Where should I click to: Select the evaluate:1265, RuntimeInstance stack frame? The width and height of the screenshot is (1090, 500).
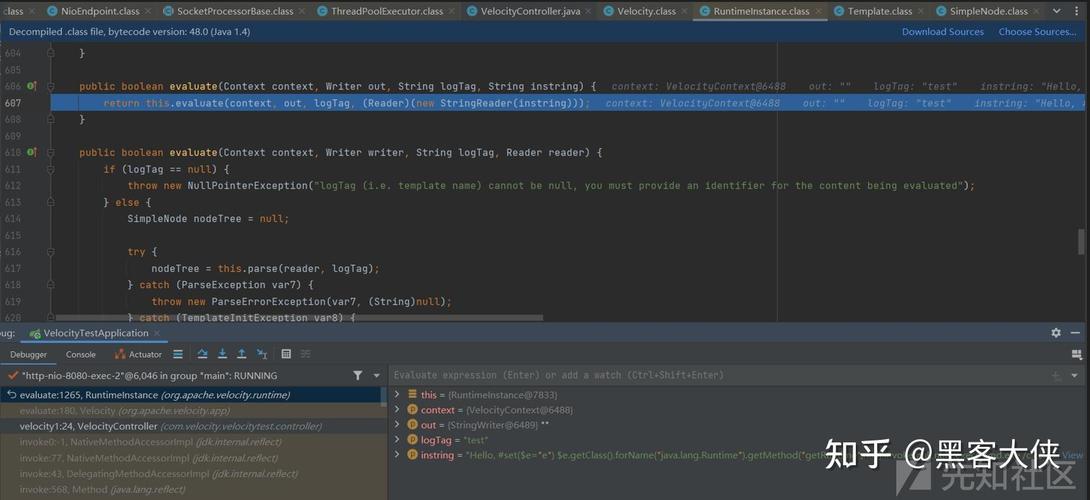190,395
